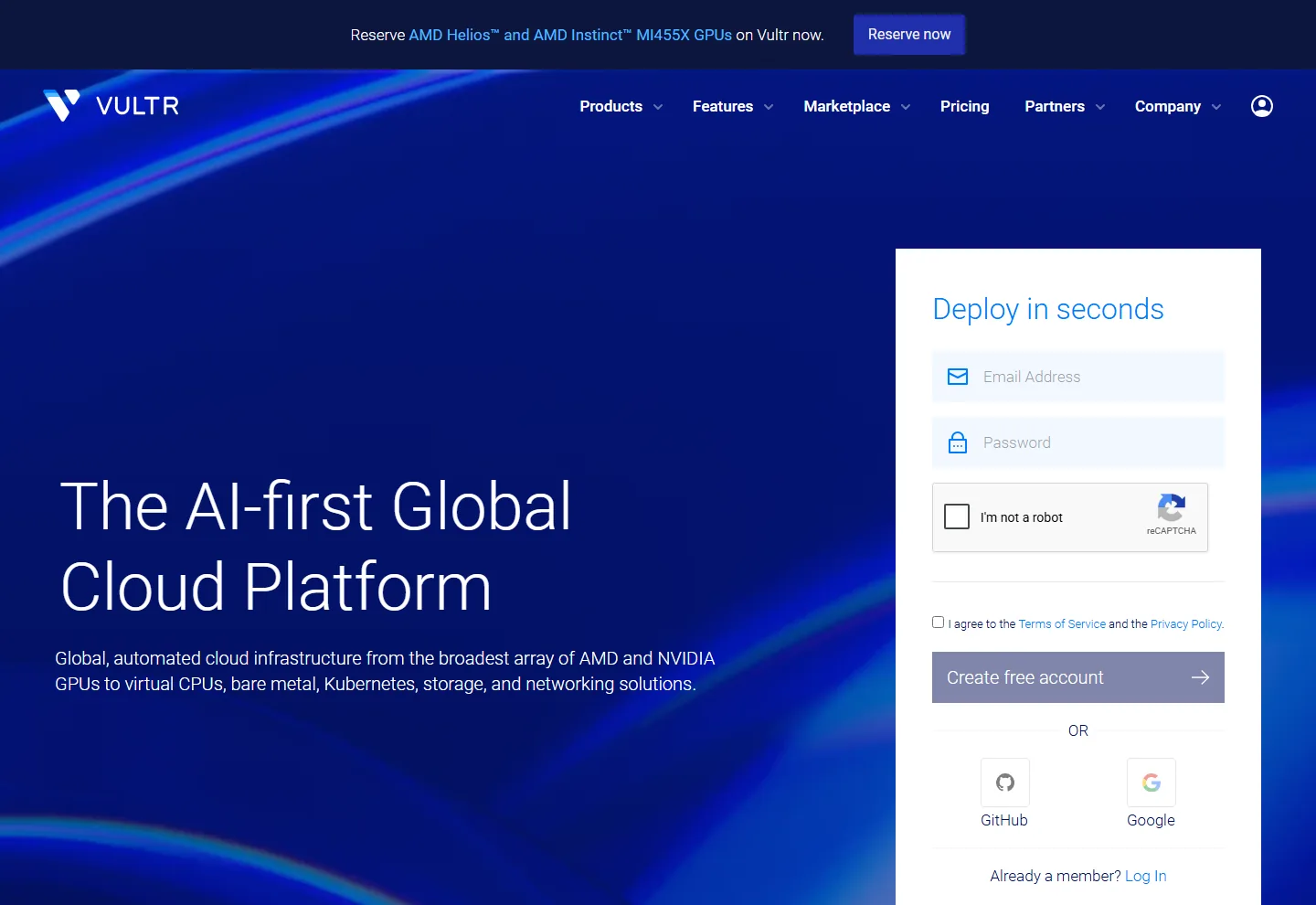Click the reCAPTCHA logo
Image resolution: width=1316 pixels, height=905 pixels.
click(x=1172, y=508)
